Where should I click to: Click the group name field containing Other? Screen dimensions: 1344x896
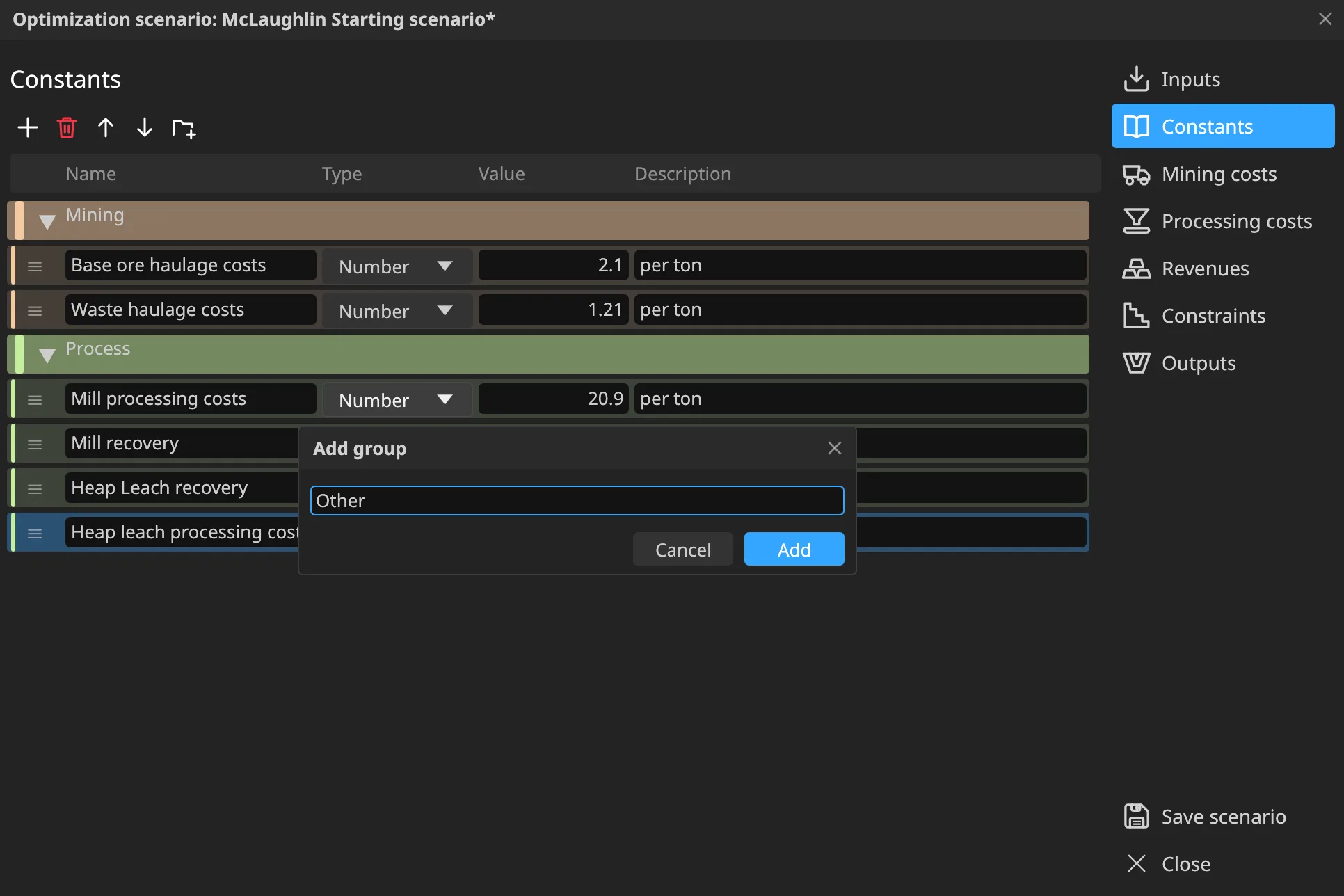pos(577,501)
